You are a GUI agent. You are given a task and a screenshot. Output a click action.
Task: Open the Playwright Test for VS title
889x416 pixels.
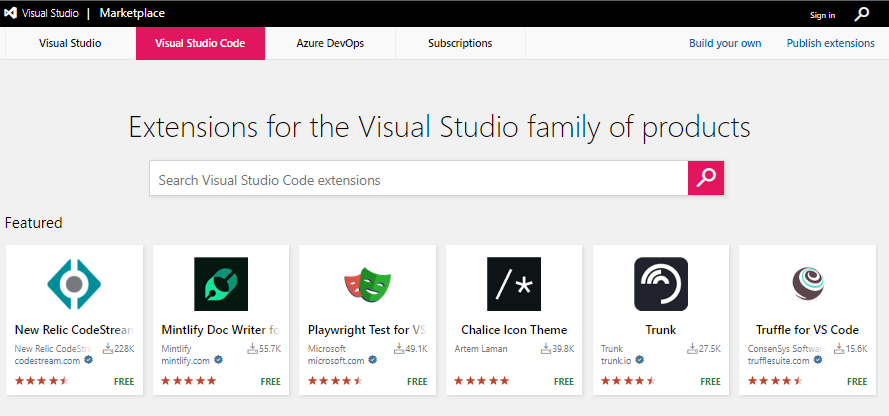367,330
